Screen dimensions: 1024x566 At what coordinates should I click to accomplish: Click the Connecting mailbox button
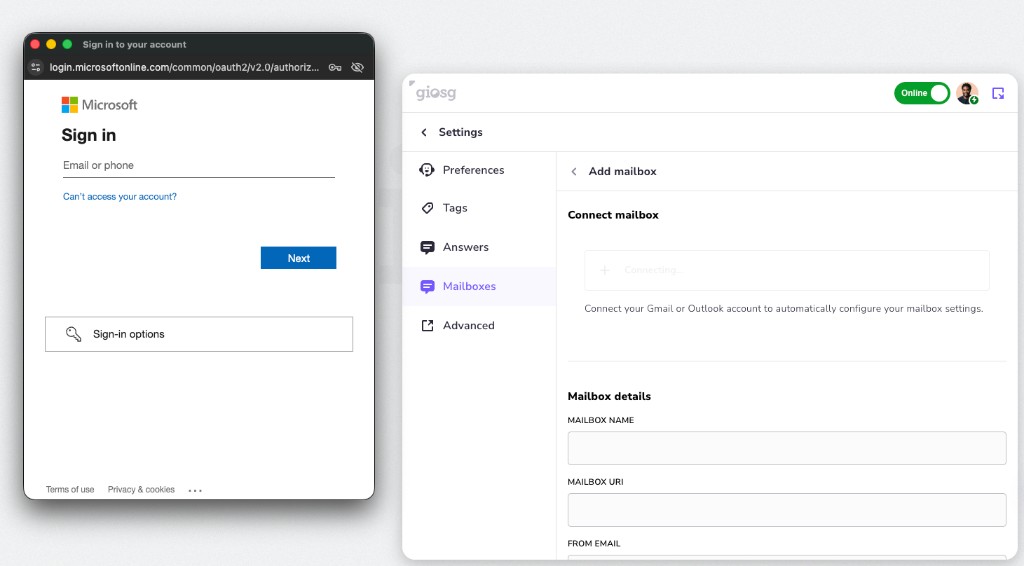(x=786, y=270)
